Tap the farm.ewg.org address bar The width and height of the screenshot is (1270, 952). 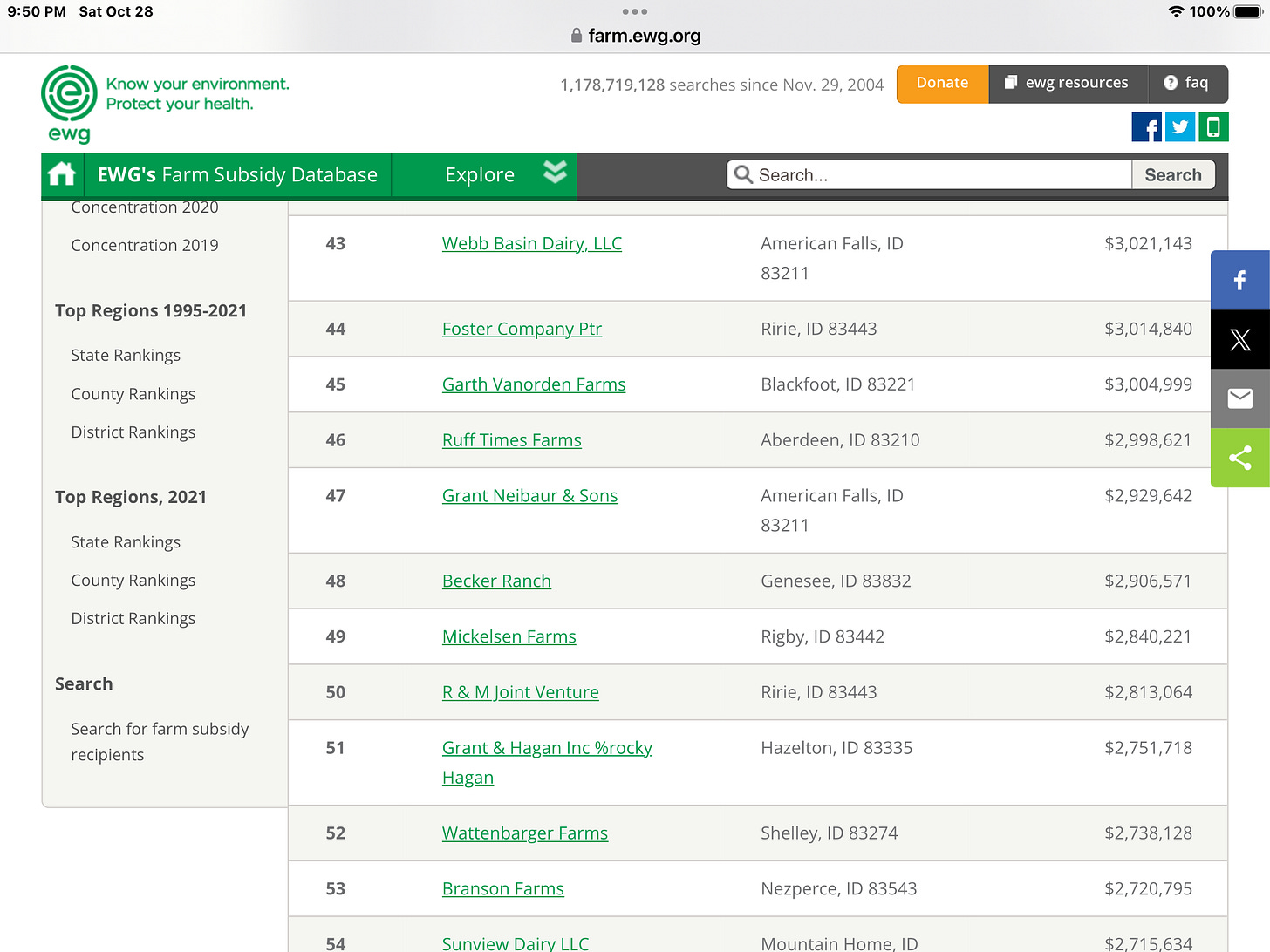(x=635, y=36)
